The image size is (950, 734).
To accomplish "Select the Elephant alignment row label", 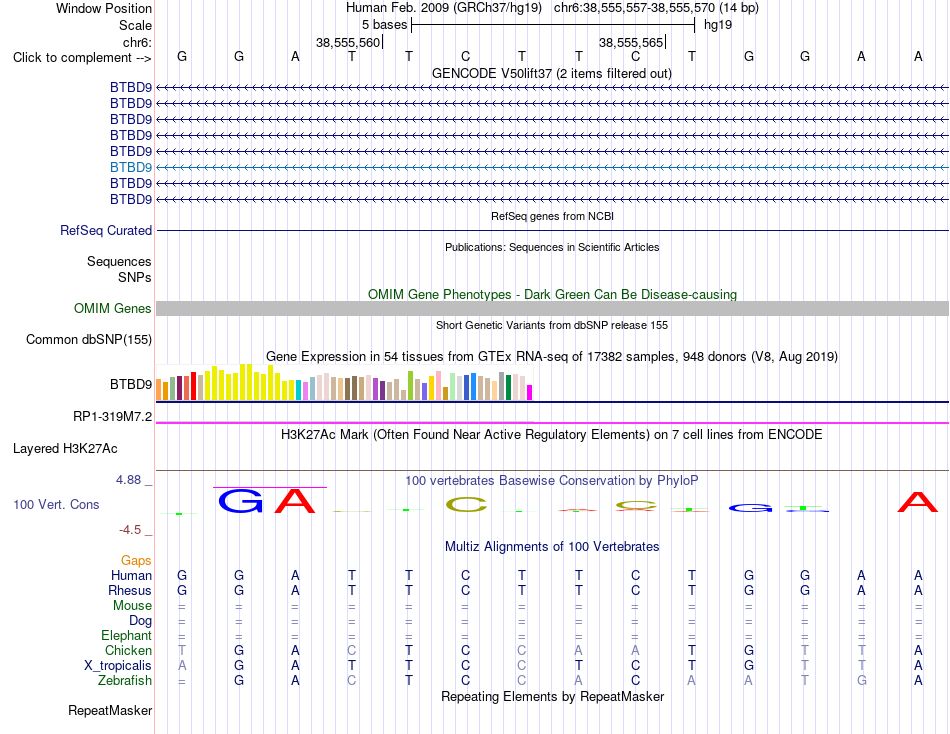I will (x=127, y=636).
